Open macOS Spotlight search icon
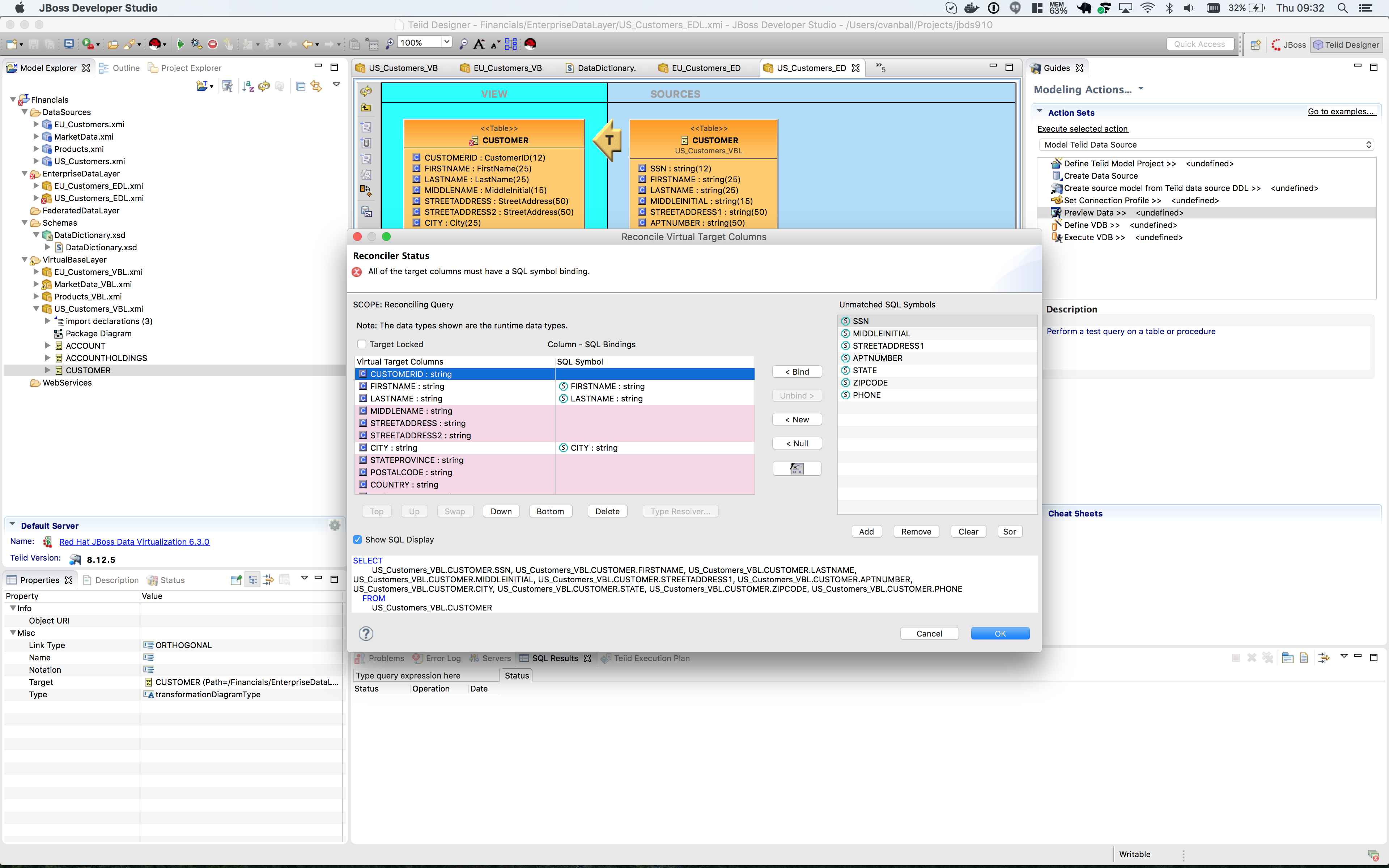This screenshot has height=868, width=1389. coord(1342,8)
